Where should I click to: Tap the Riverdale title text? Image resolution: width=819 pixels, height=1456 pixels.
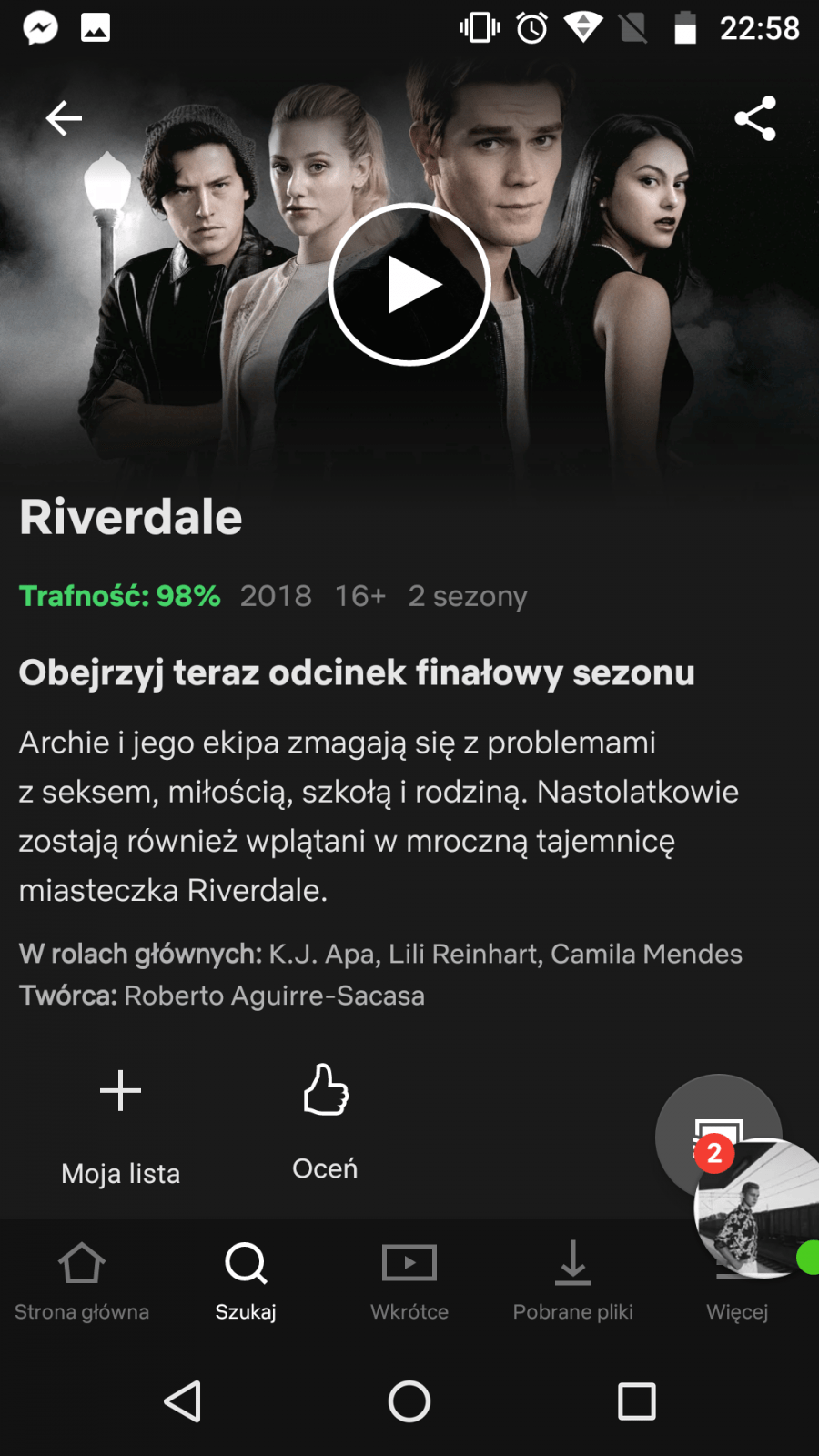tap(131, 517)
